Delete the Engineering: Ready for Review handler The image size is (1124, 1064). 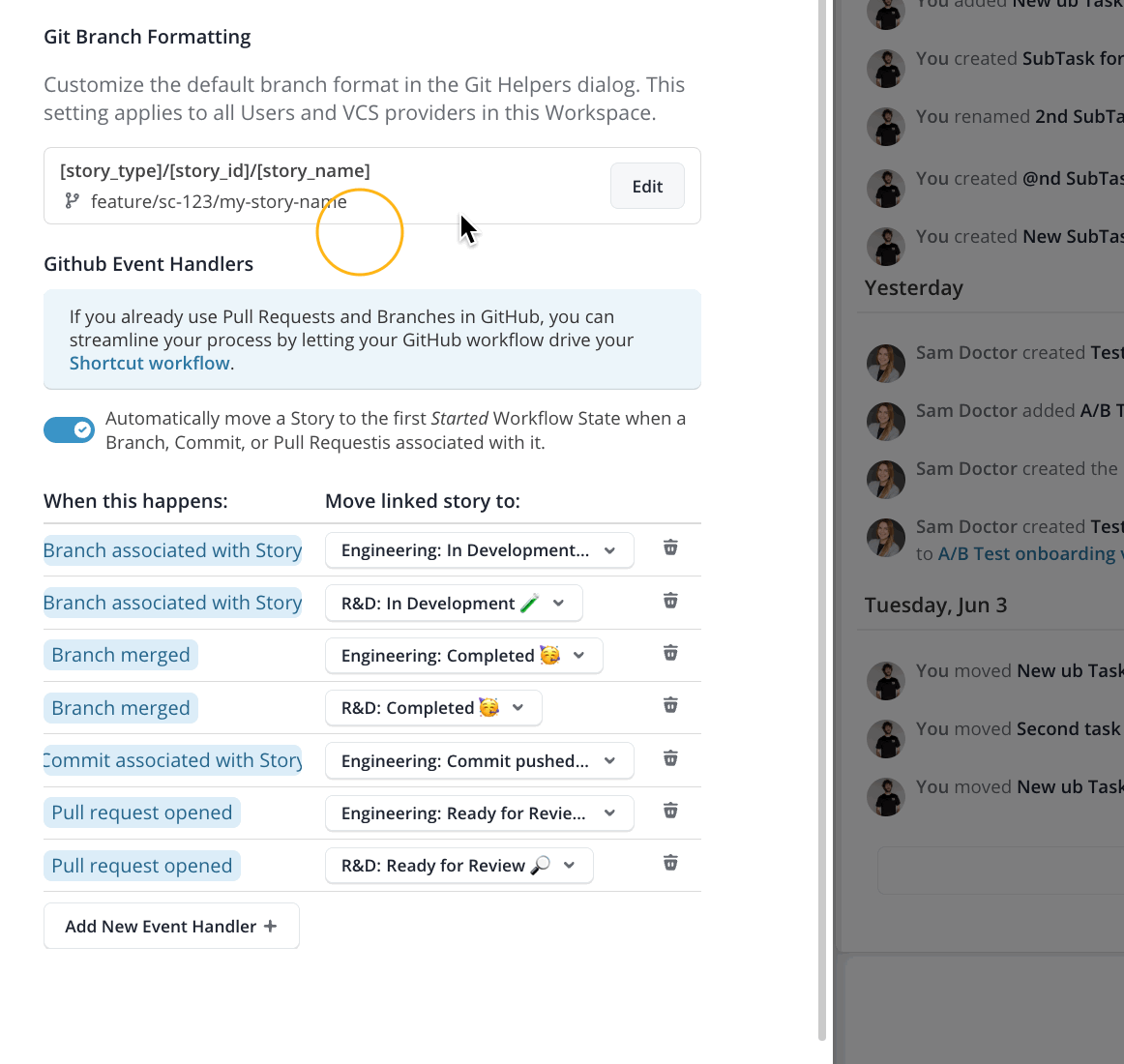coord(670,812)
